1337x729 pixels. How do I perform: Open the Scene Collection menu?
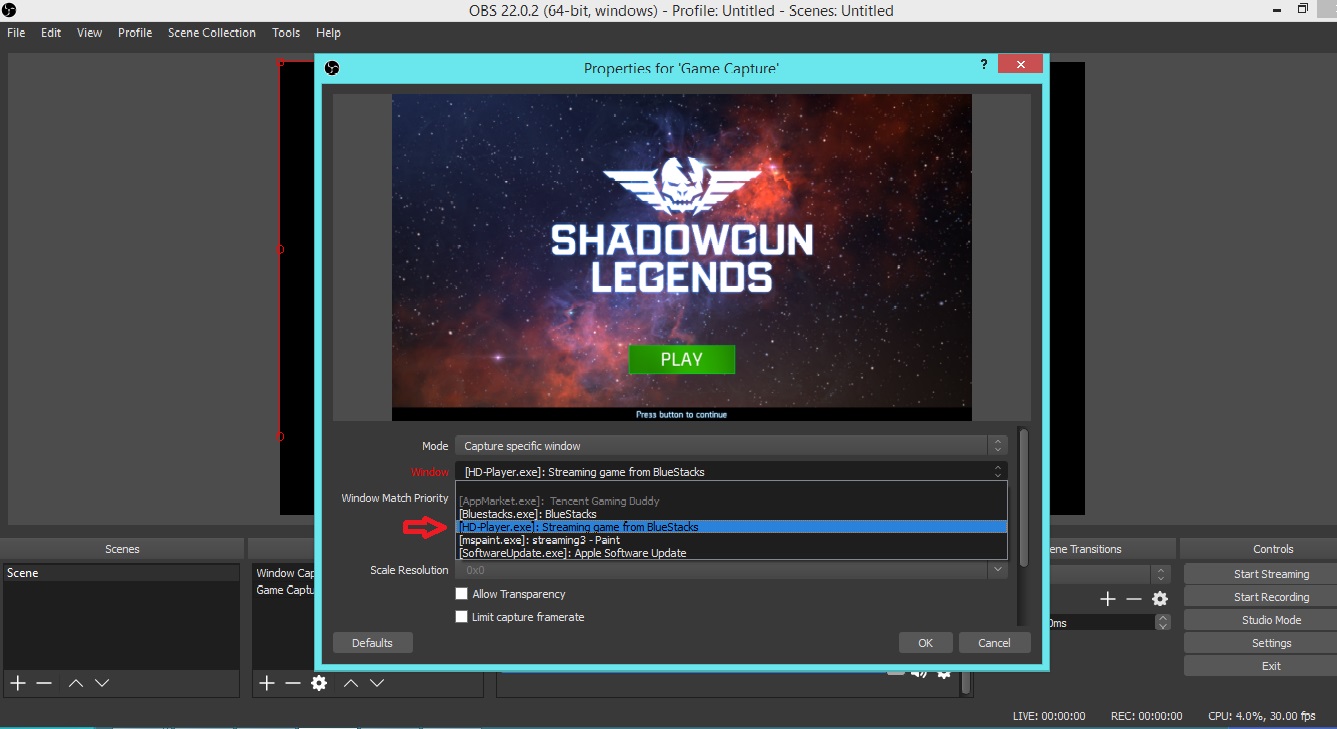(x=212, y=33)
